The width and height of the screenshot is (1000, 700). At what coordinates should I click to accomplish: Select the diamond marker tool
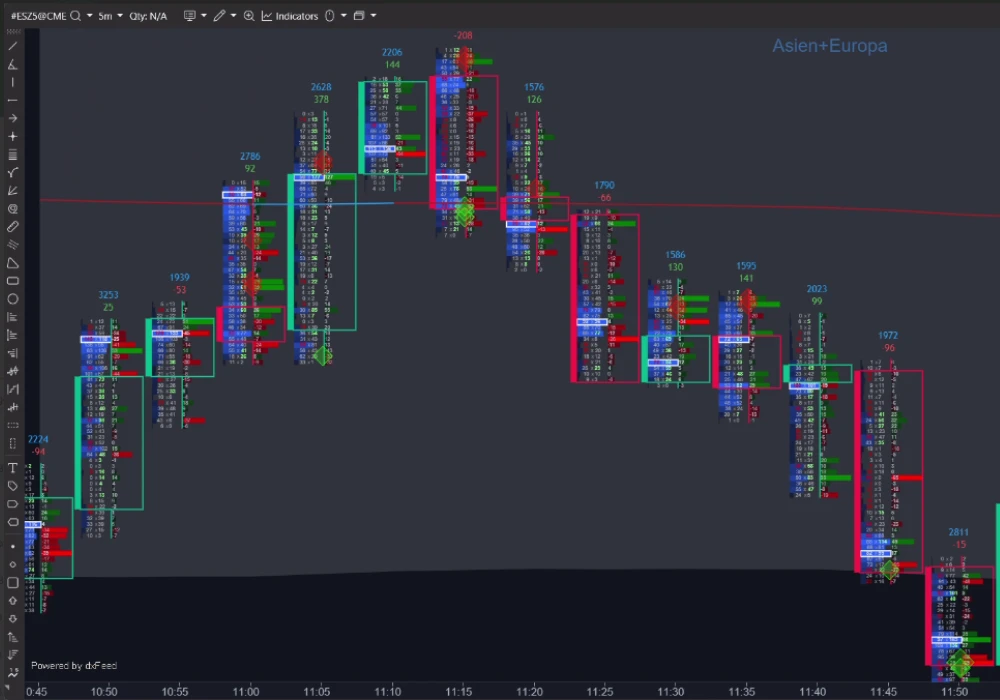[12, 564]
